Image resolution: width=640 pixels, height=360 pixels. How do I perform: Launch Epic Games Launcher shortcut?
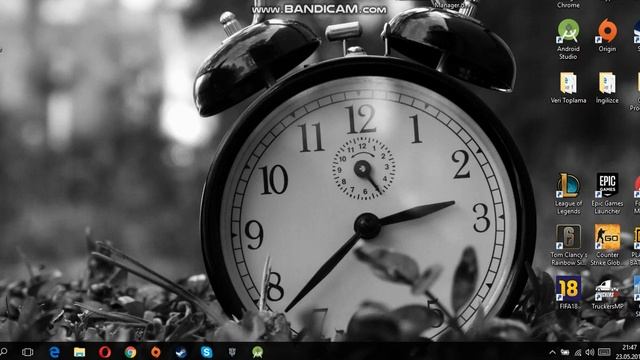pyautogui.click(x=607, y=194)
